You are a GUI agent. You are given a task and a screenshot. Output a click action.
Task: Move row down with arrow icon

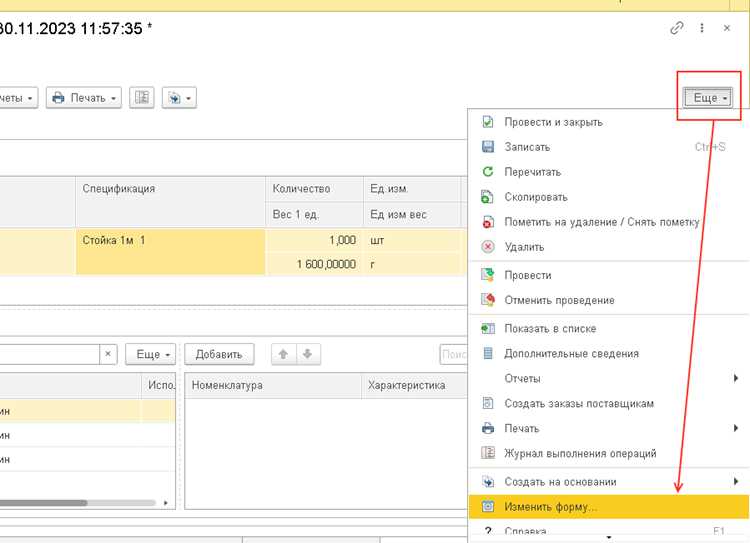tap(308, 354)
